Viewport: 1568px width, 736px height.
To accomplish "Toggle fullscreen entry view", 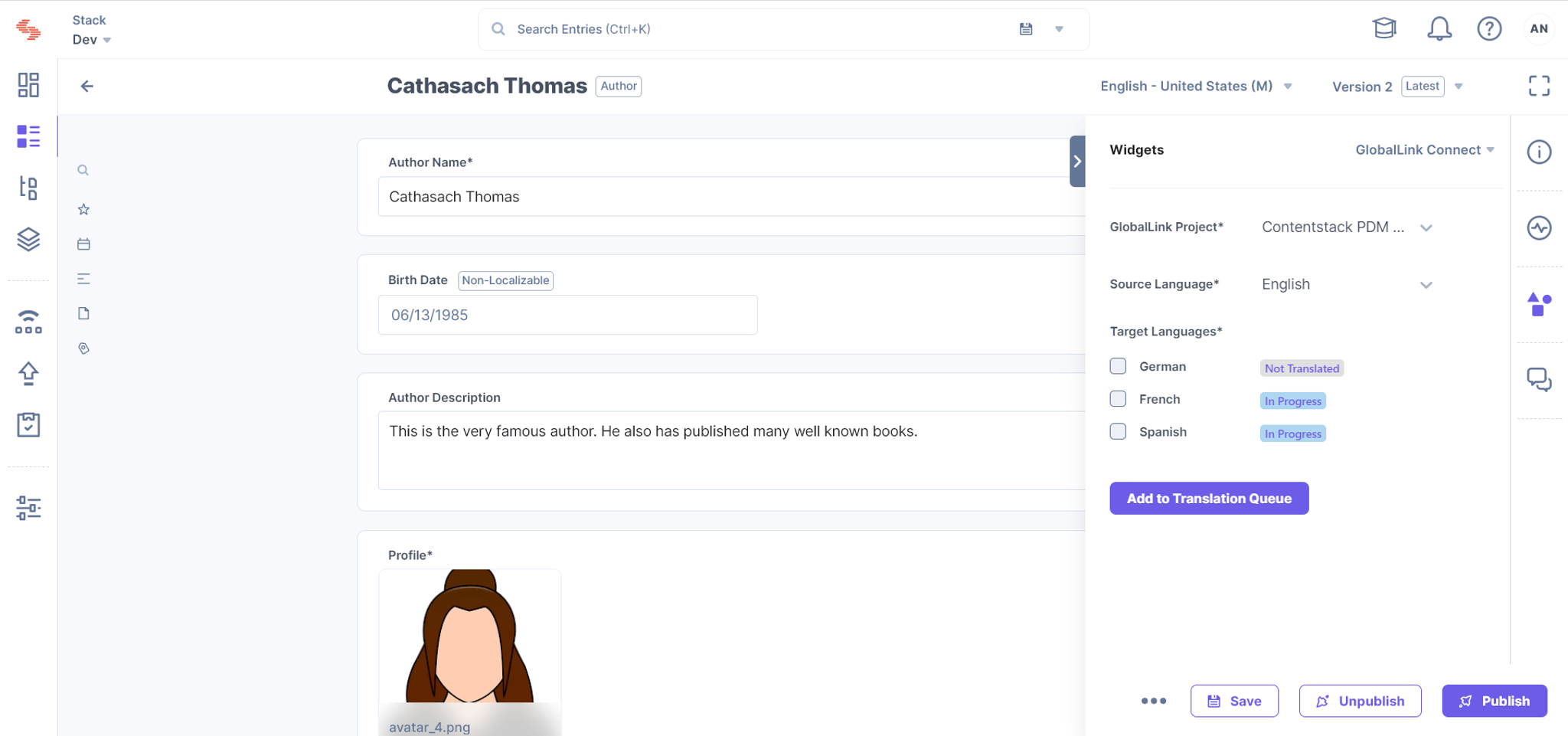I will click(x=1539, y=86).
